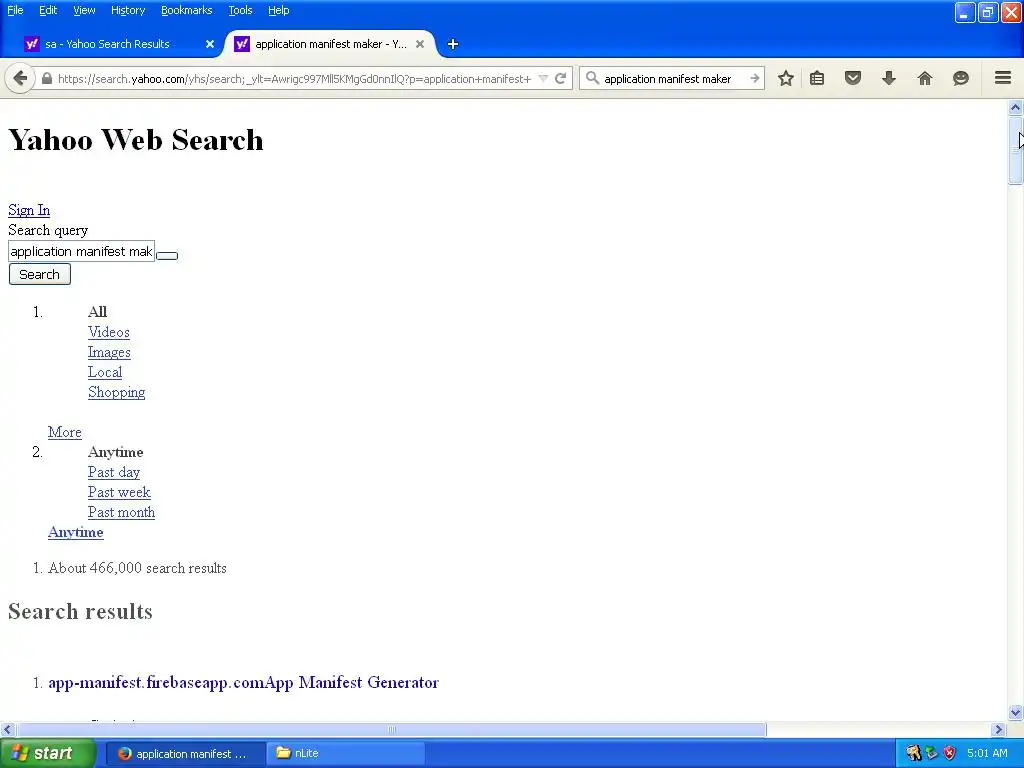
Task: Click the bold Anytime dropdown link
Action: (75, 532)
